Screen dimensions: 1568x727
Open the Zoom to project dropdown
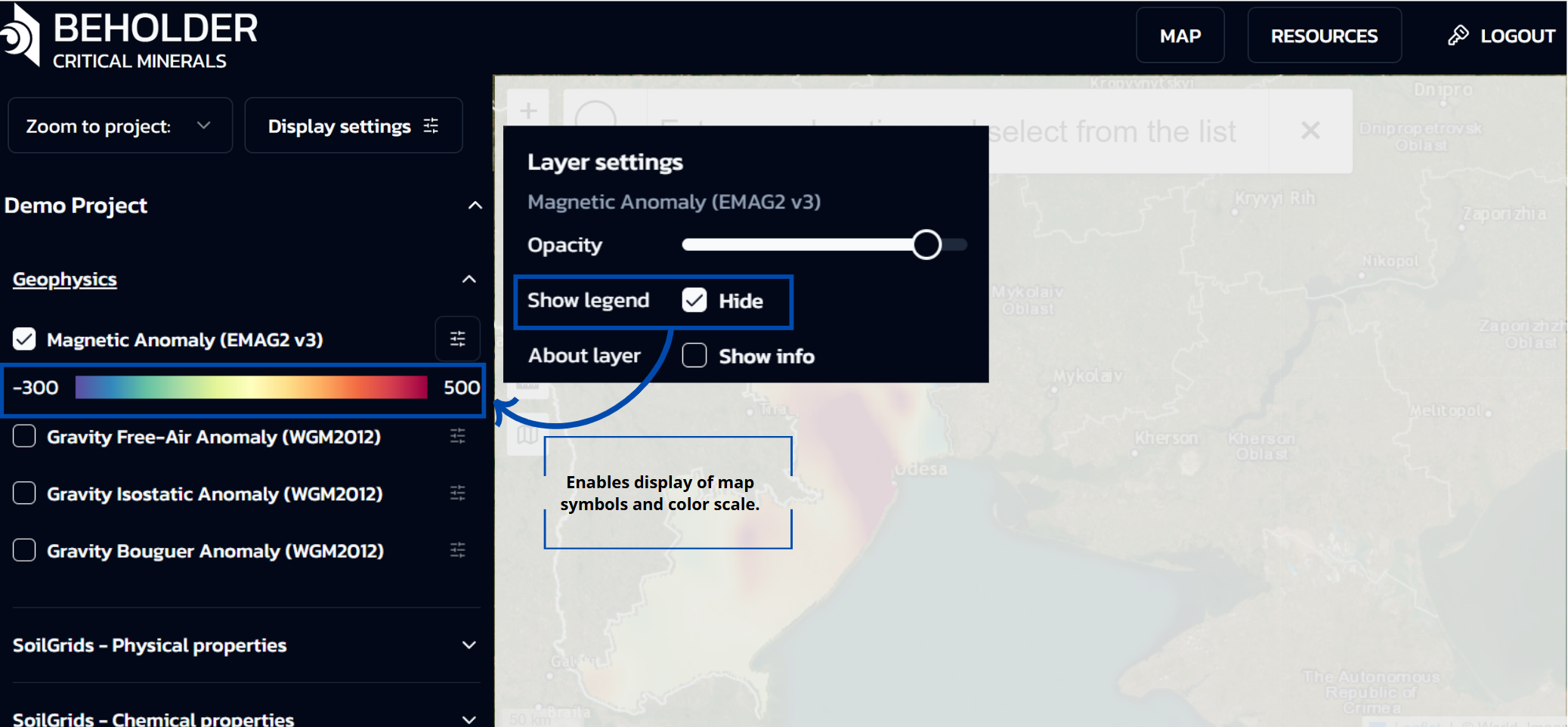tap(119, 125)
